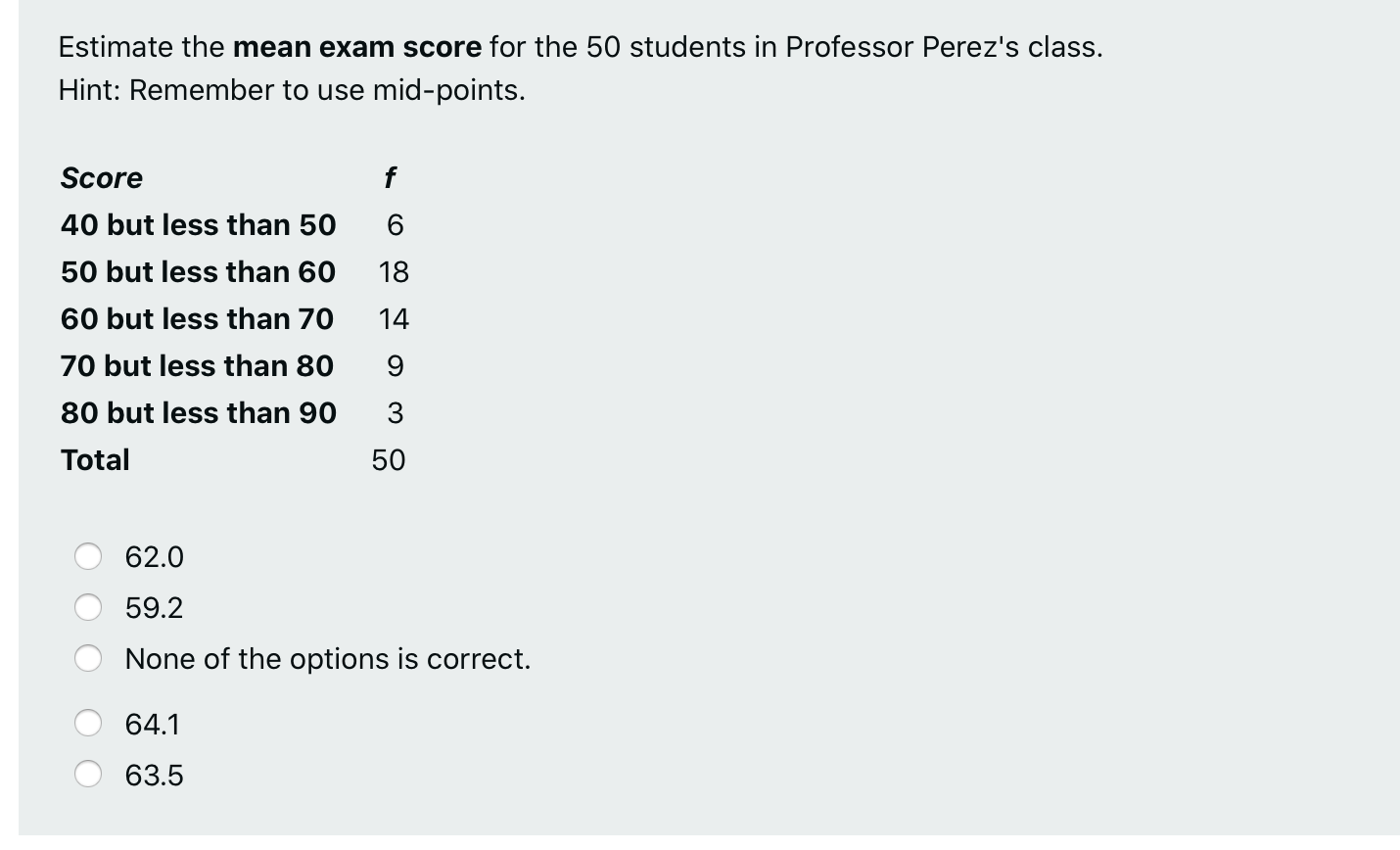Click the 62.0 answer label

[153, 556]
